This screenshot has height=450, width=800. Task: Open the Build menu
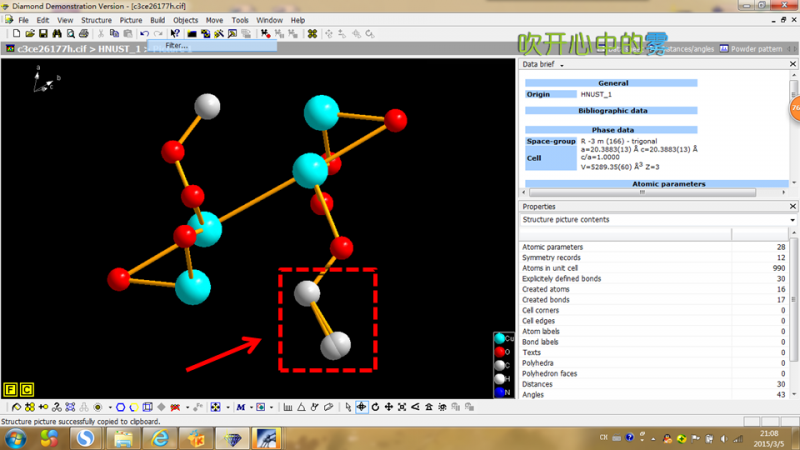(158, 20)
